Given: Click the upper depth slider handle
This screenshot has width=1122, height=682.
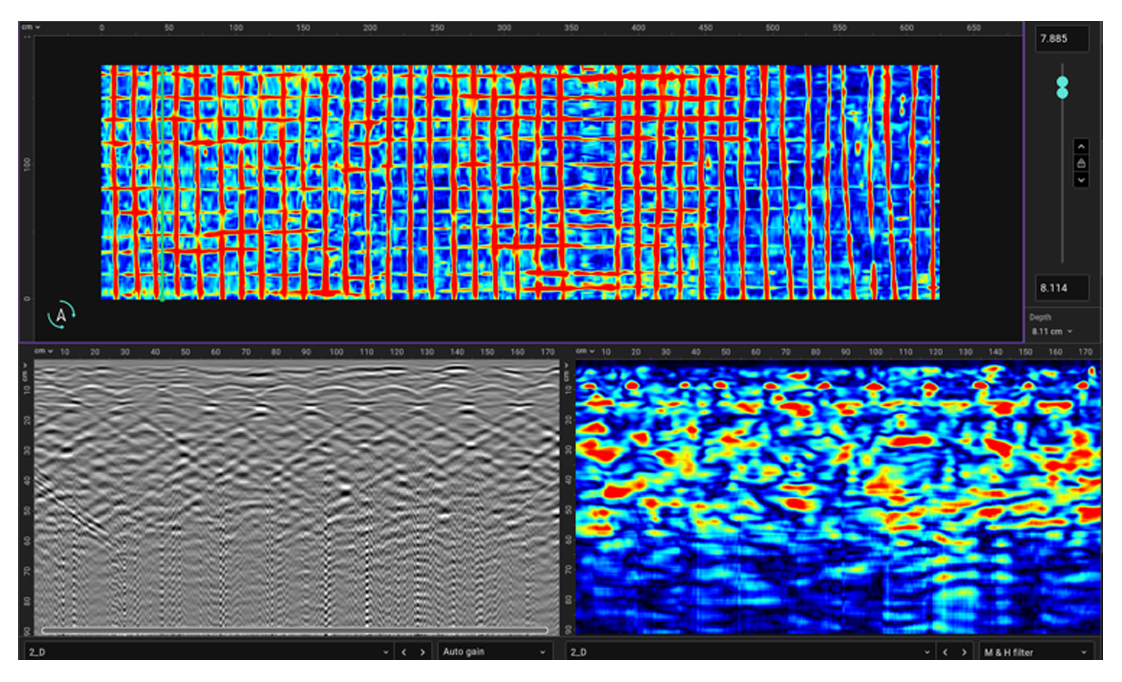Looking at the screenshot, I should 1062,81.
